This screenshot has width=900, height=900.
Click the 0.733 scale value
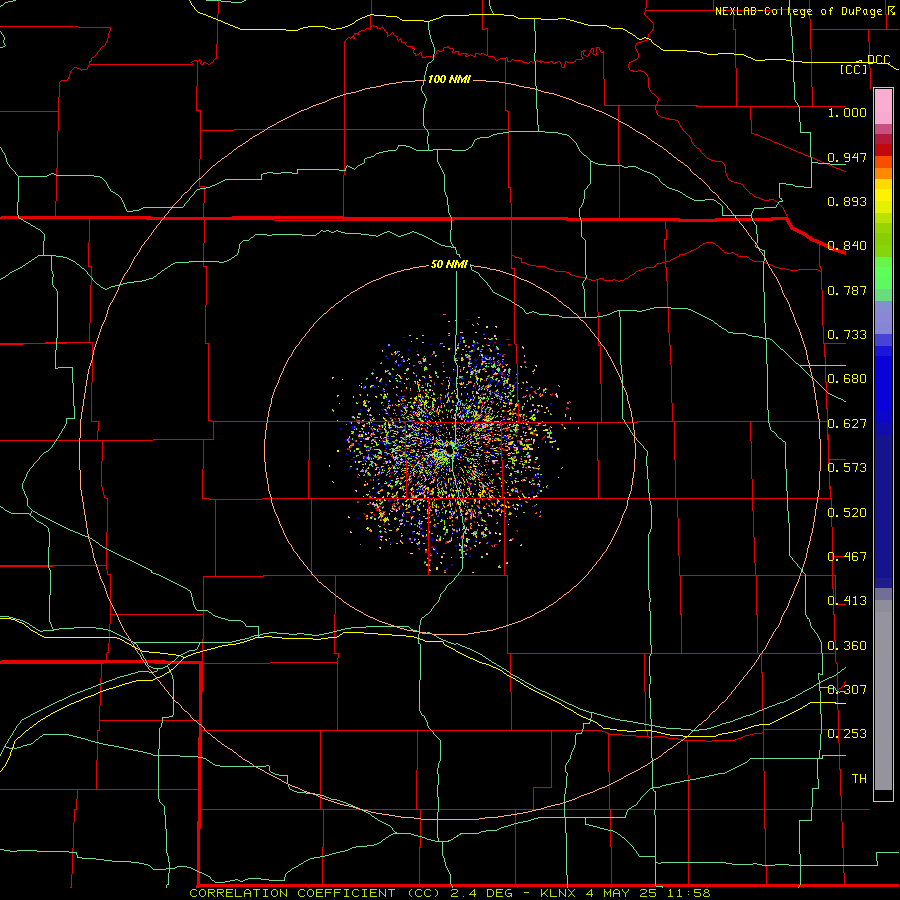click(847, 335)
